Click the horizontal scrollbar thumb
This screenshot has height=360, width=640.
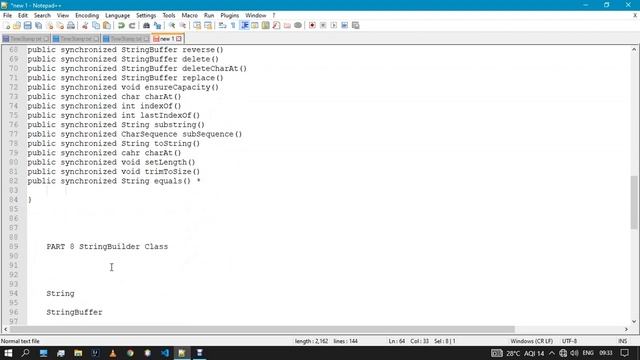click(x=262, y=329)
